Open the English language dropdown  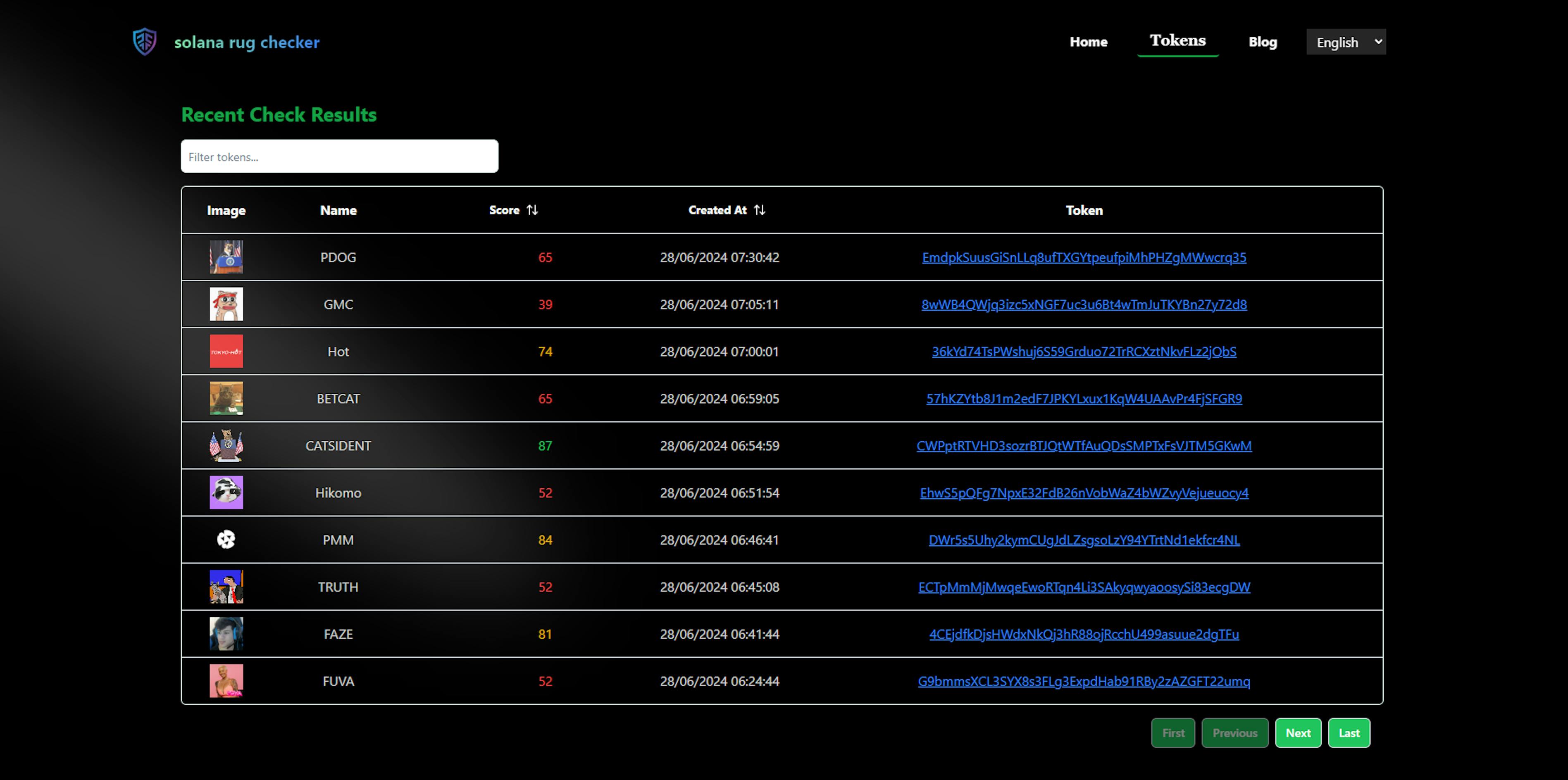[x=1345, y=42]
